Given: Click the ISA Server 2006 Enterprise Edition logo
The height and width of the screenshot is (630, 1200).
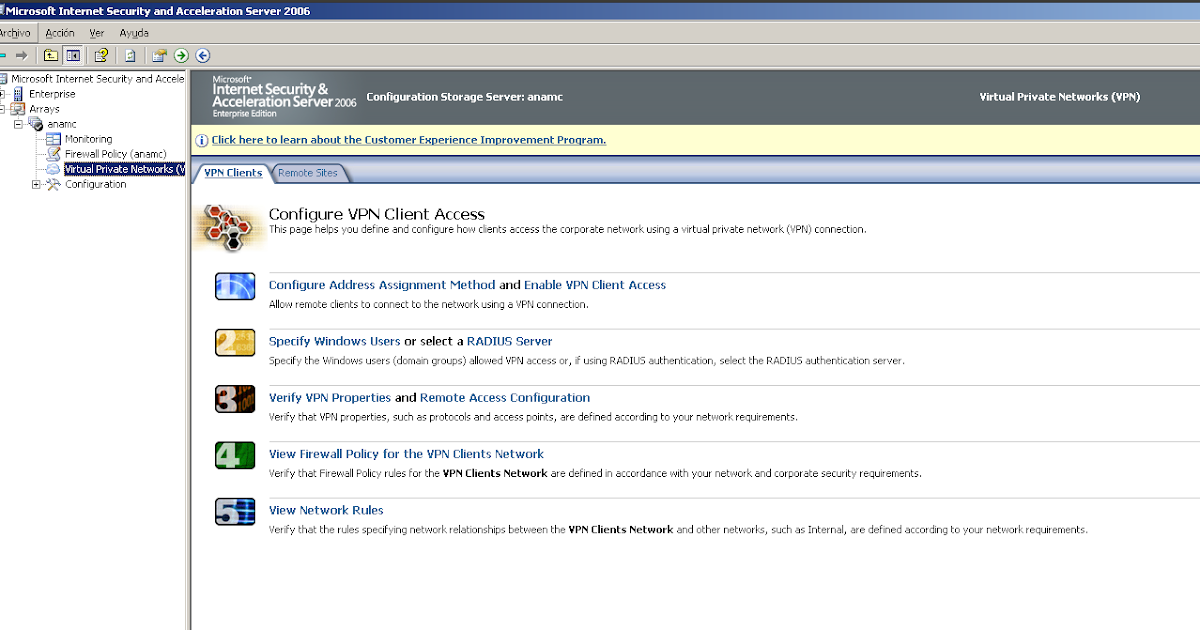Looking at the screenshot, I should [x=284, y=96].
